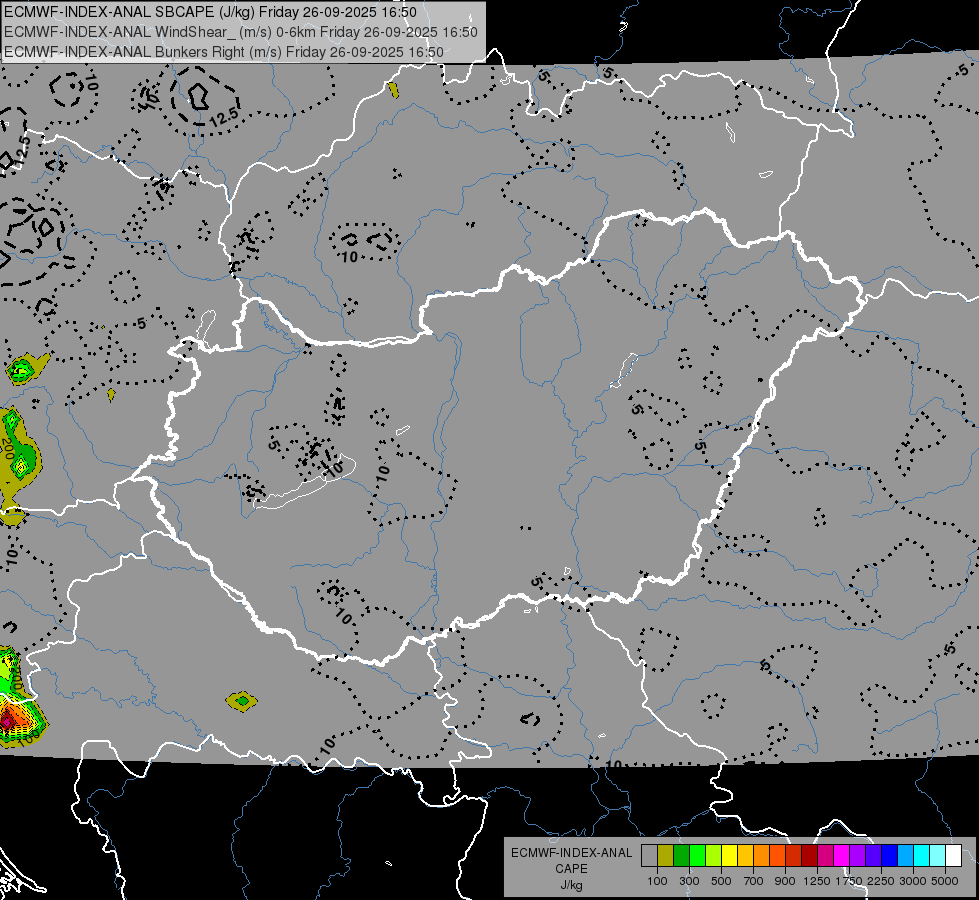Image resolution: width=979 pixels, height=900 pixels.
Task: Click the CAPE label in the legend
Action: 571,869
